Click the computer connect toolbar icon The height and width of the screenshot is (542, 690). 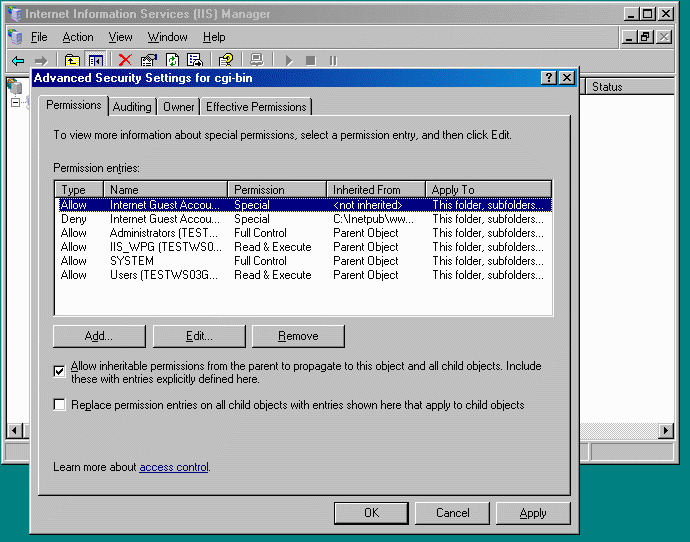click(257, 59)
